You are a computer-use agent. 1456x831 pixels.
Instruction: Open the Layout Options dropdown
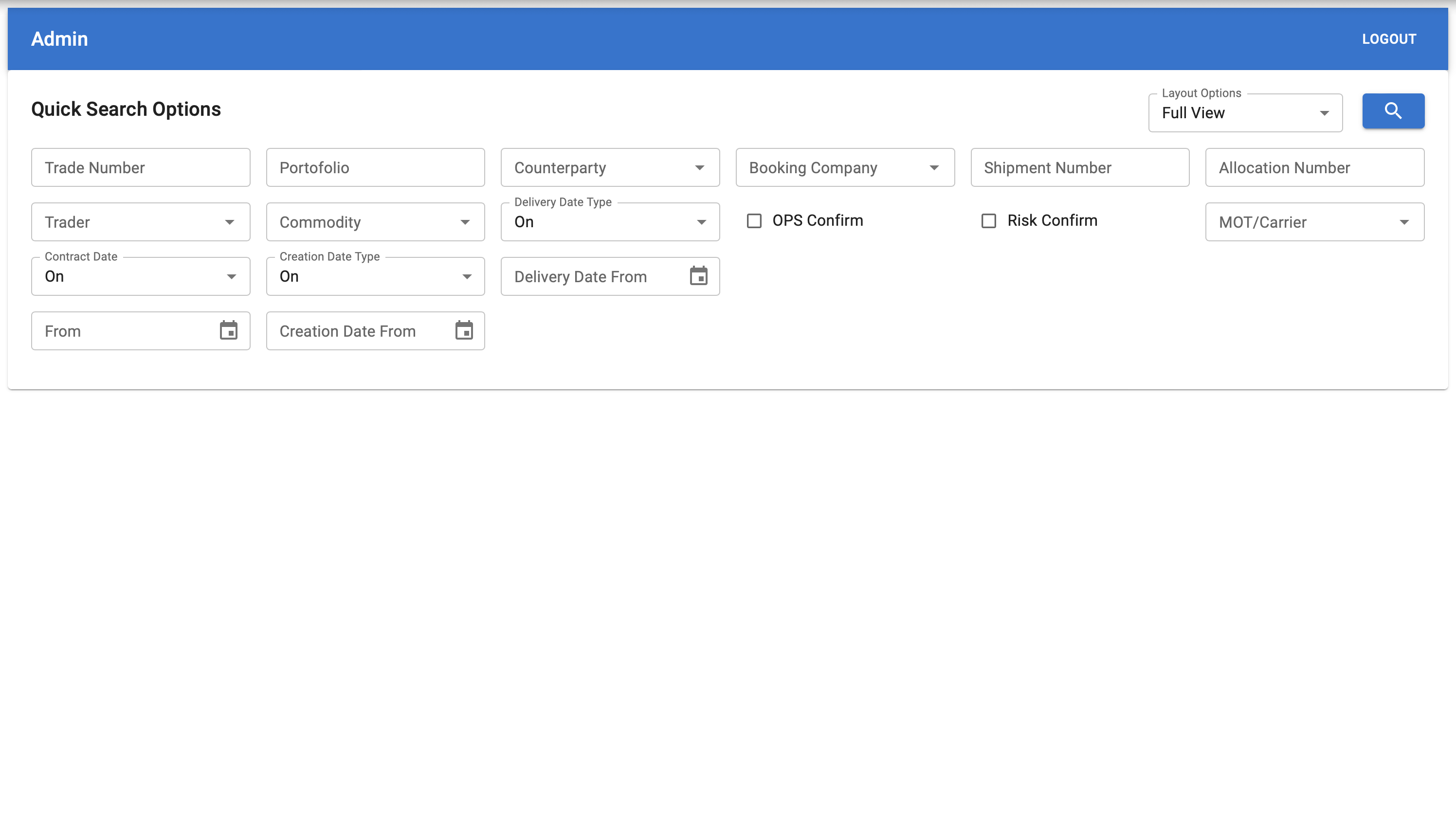click(1245, 113)
